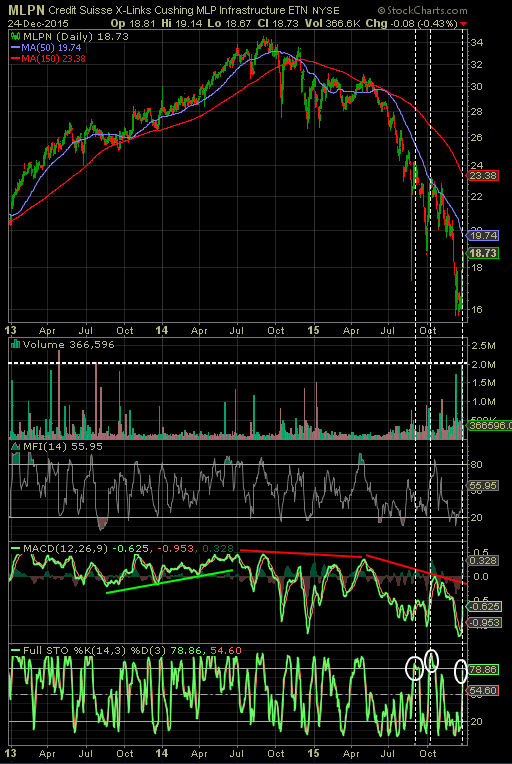512x764 pixels.
Task: Click the year 14 label under the price panel
Action: (162, 330)
